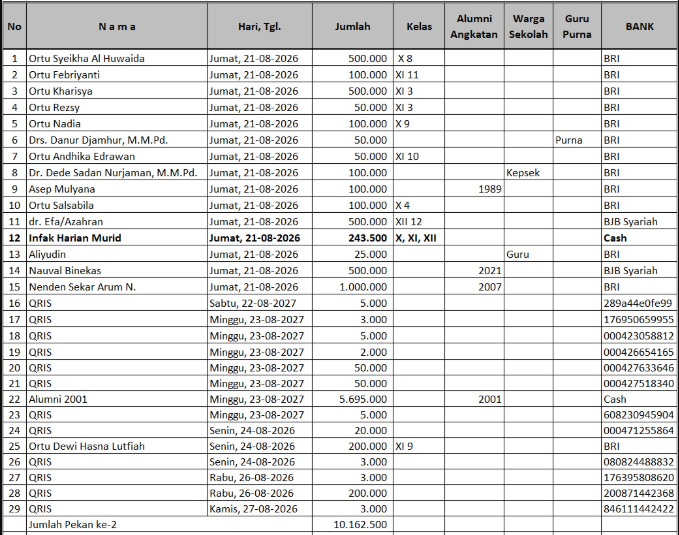The width and height of the screenshot is (679, 535).
Task: Select the Infak Harian Murid cell
Action: [x=117, y=238]
